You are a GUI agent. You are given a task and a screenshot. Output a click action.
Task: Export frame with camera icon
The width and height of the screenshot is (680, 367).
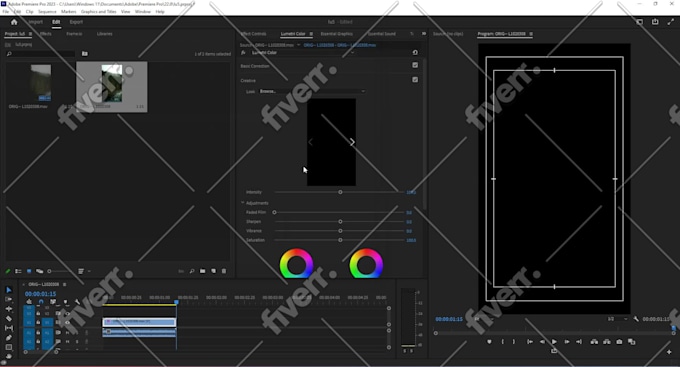click(x=619, y=342)
